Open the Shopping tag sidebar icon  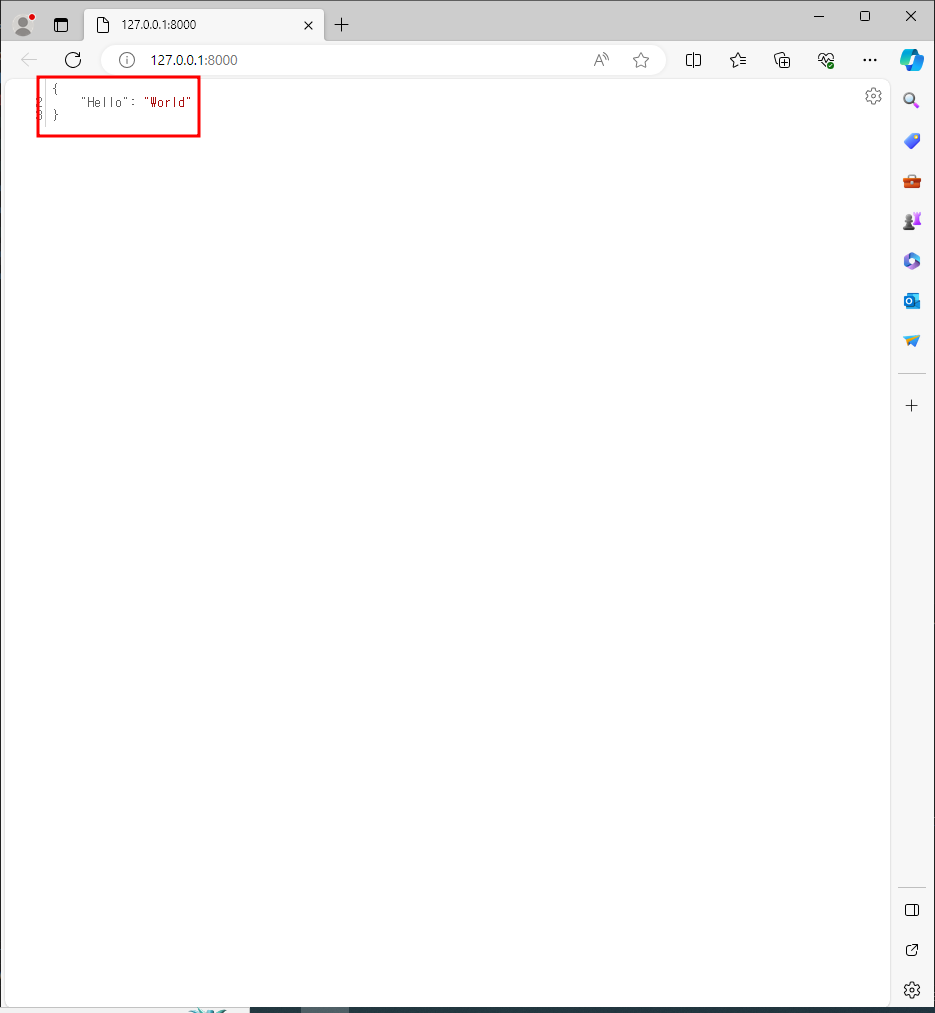tap(912, 141)
